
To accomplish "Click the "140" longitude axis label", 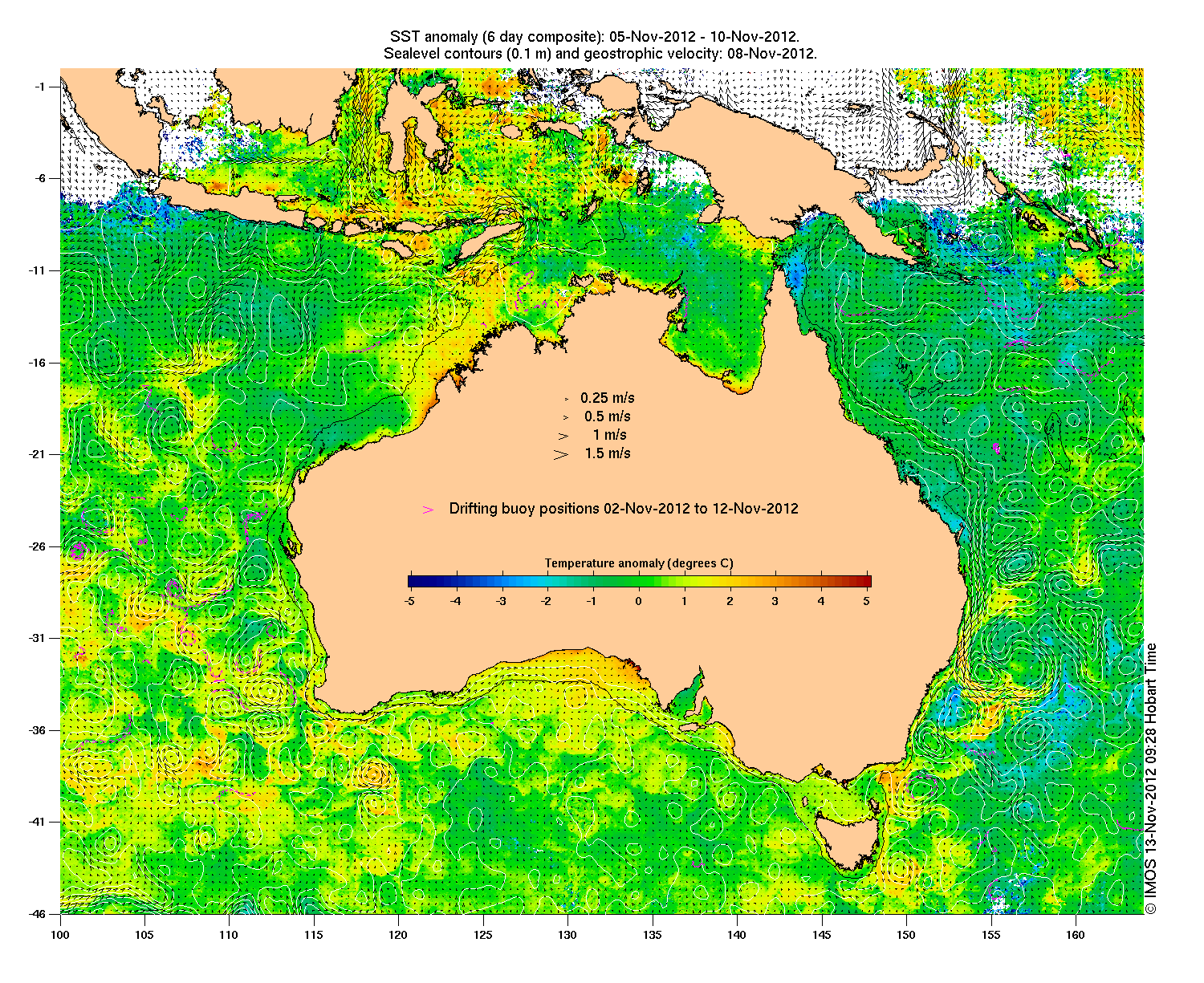I will coord(737,935).
